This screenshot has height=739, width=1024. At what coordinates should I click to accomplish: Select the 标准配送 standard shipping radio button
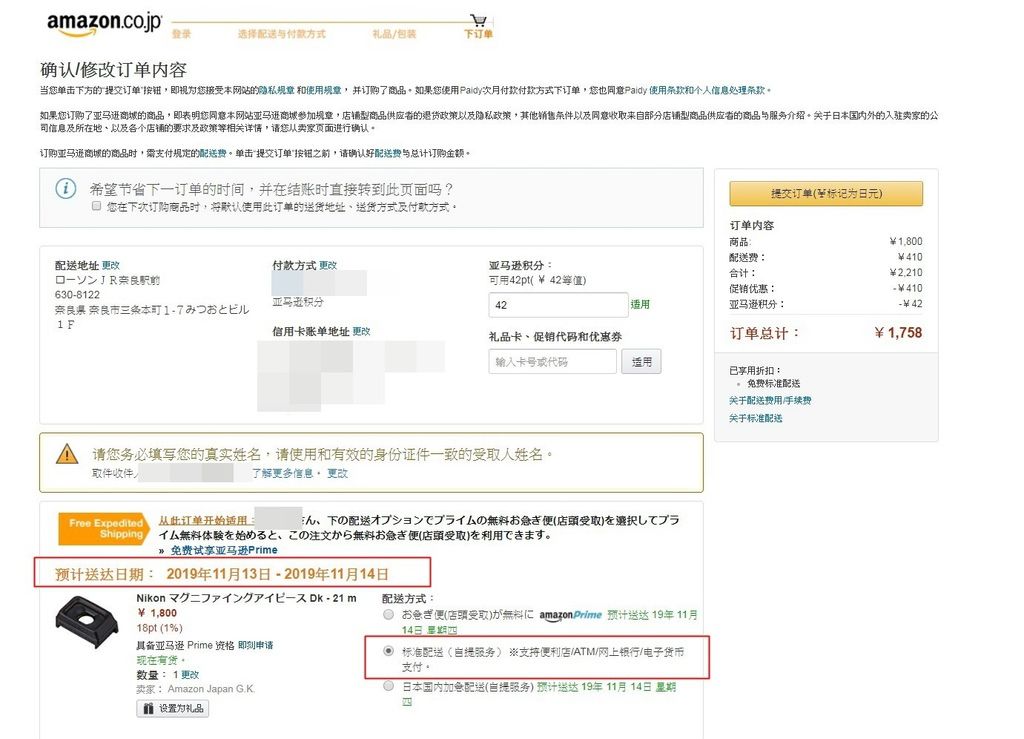pyautogui.click(x=389, y=651)
